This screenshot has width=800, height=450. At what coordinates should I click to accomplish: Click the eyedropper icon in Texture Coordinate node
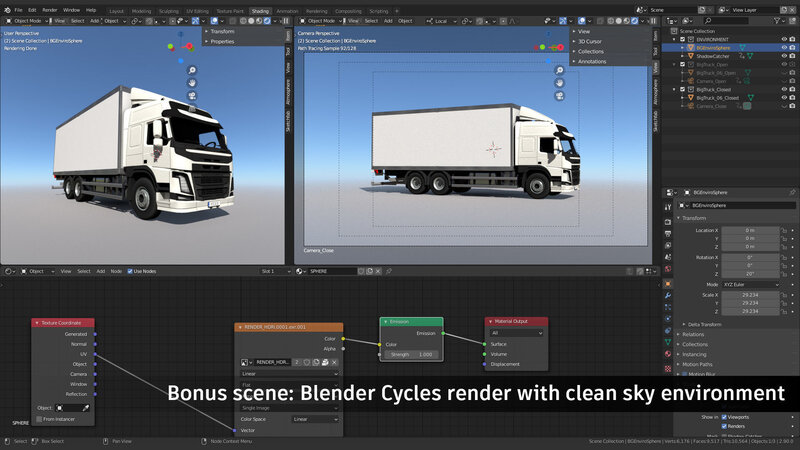tap(86, 408)
